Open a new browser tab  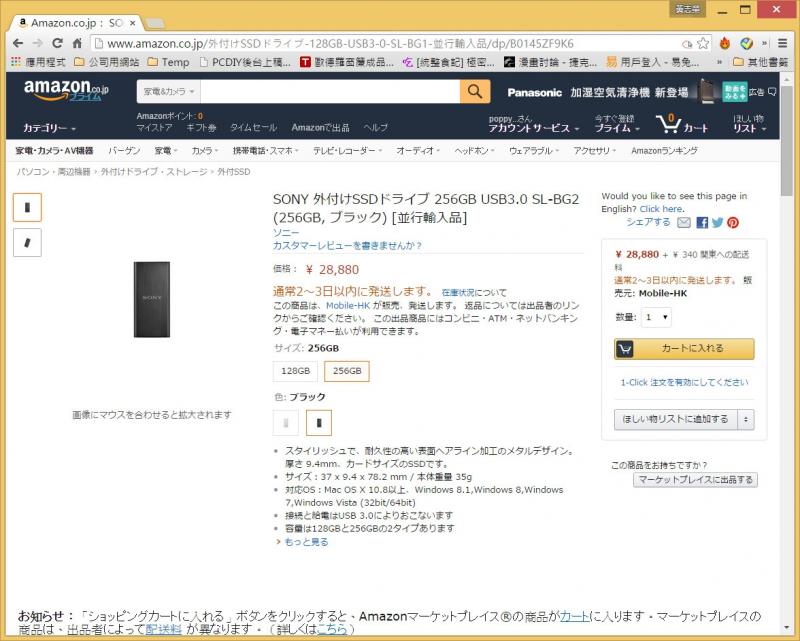(155, 23)
